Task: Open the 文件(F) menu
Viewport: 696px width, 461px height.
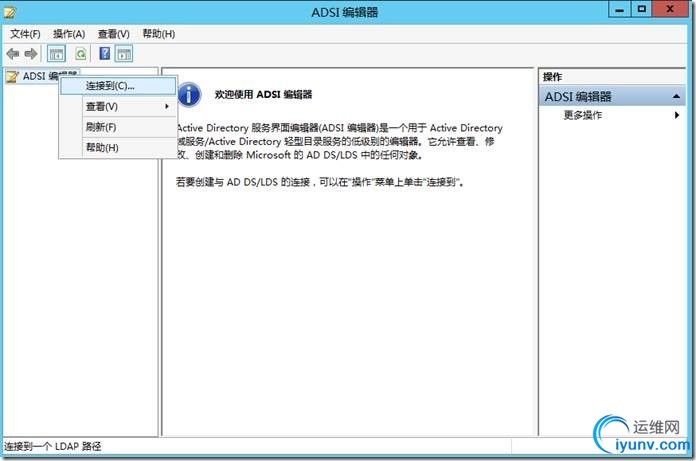Action: pos(25,34)
